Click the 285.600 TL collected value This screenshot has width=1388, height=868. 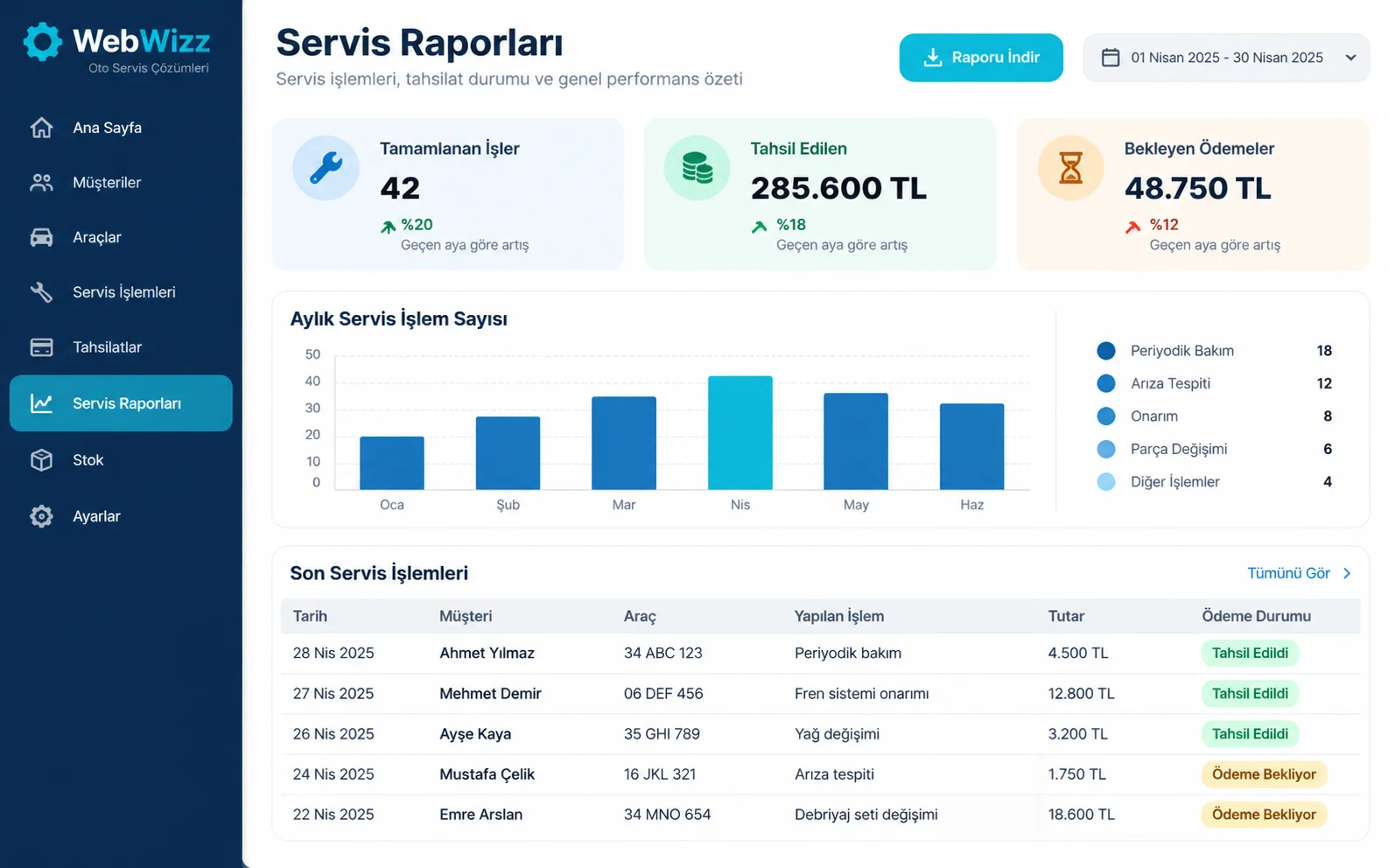838,188
